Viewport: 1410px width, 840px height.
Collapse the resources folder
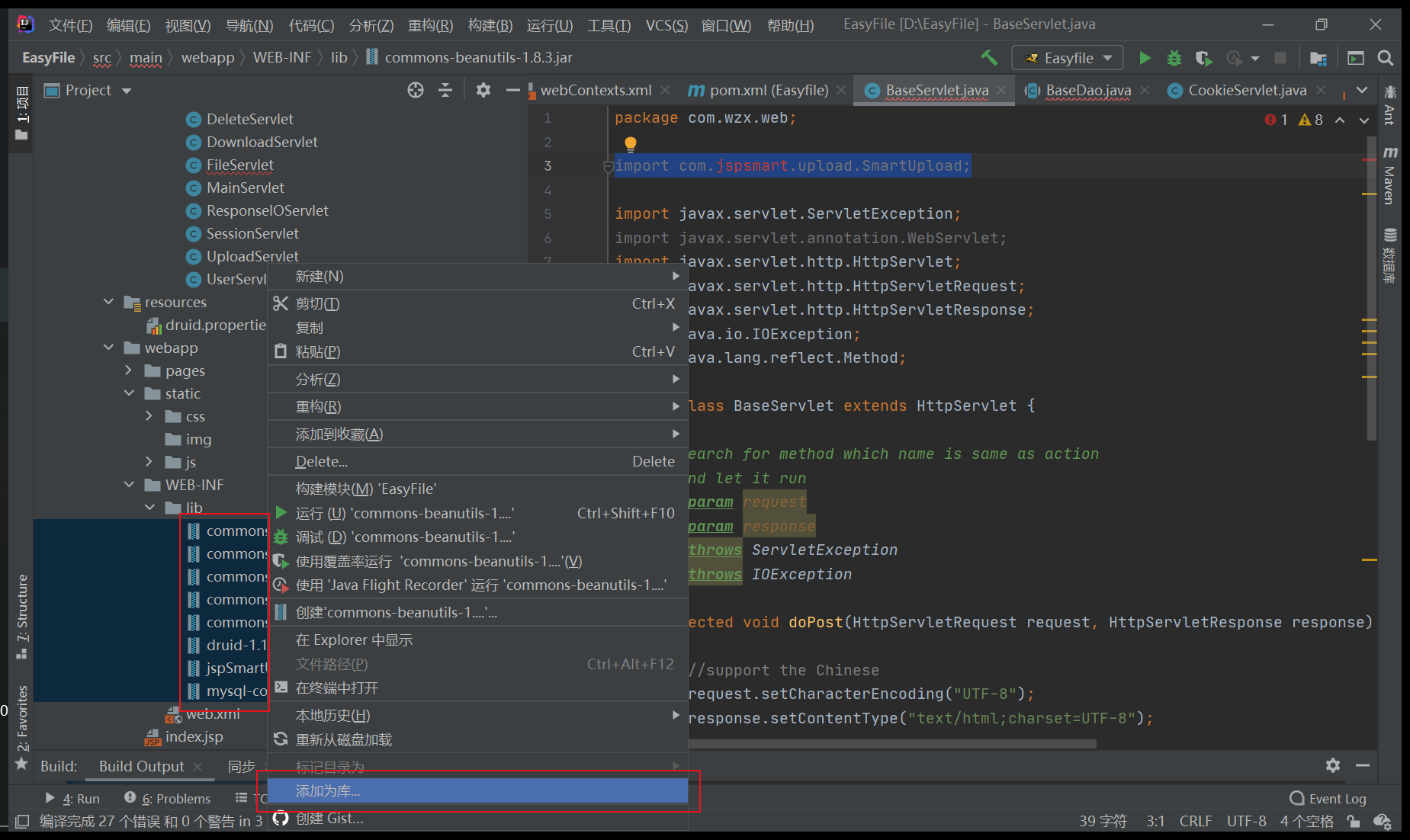pos(108,302)
